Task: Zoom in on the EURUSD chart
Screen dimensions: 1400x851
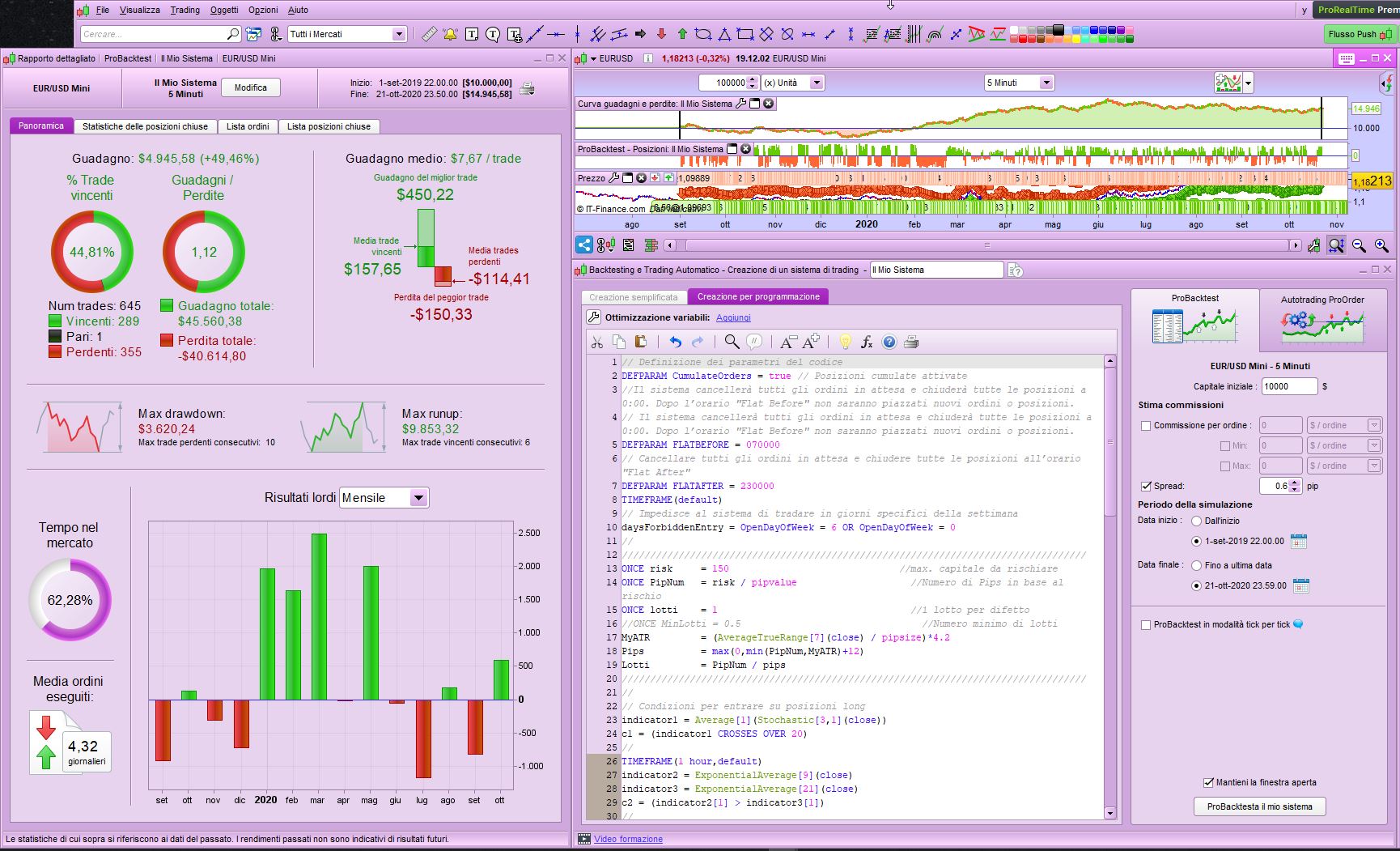Action: click(1381, 245)
